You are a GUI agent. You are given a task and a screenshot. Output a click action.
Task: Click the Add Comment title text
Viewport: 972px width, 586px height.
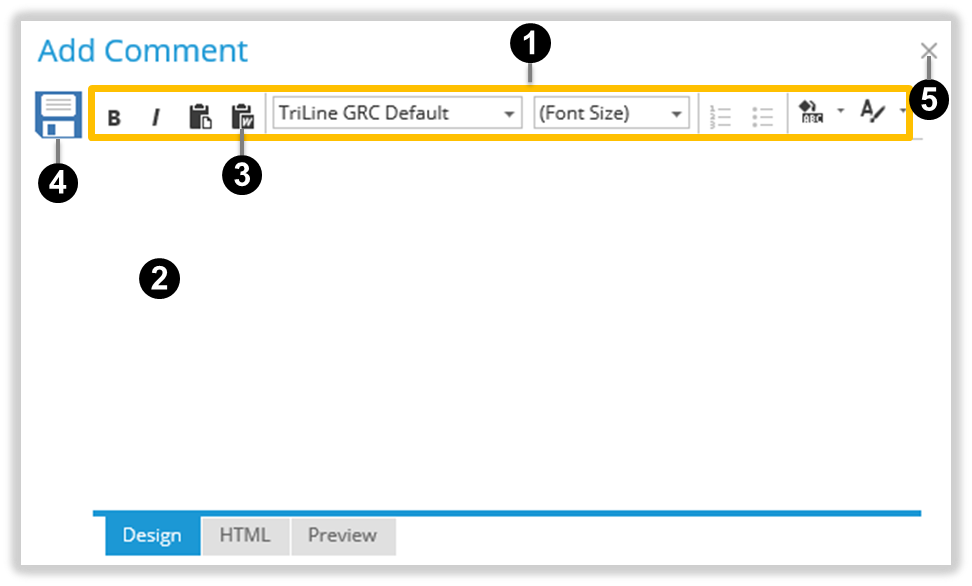[x=143, y=50]
